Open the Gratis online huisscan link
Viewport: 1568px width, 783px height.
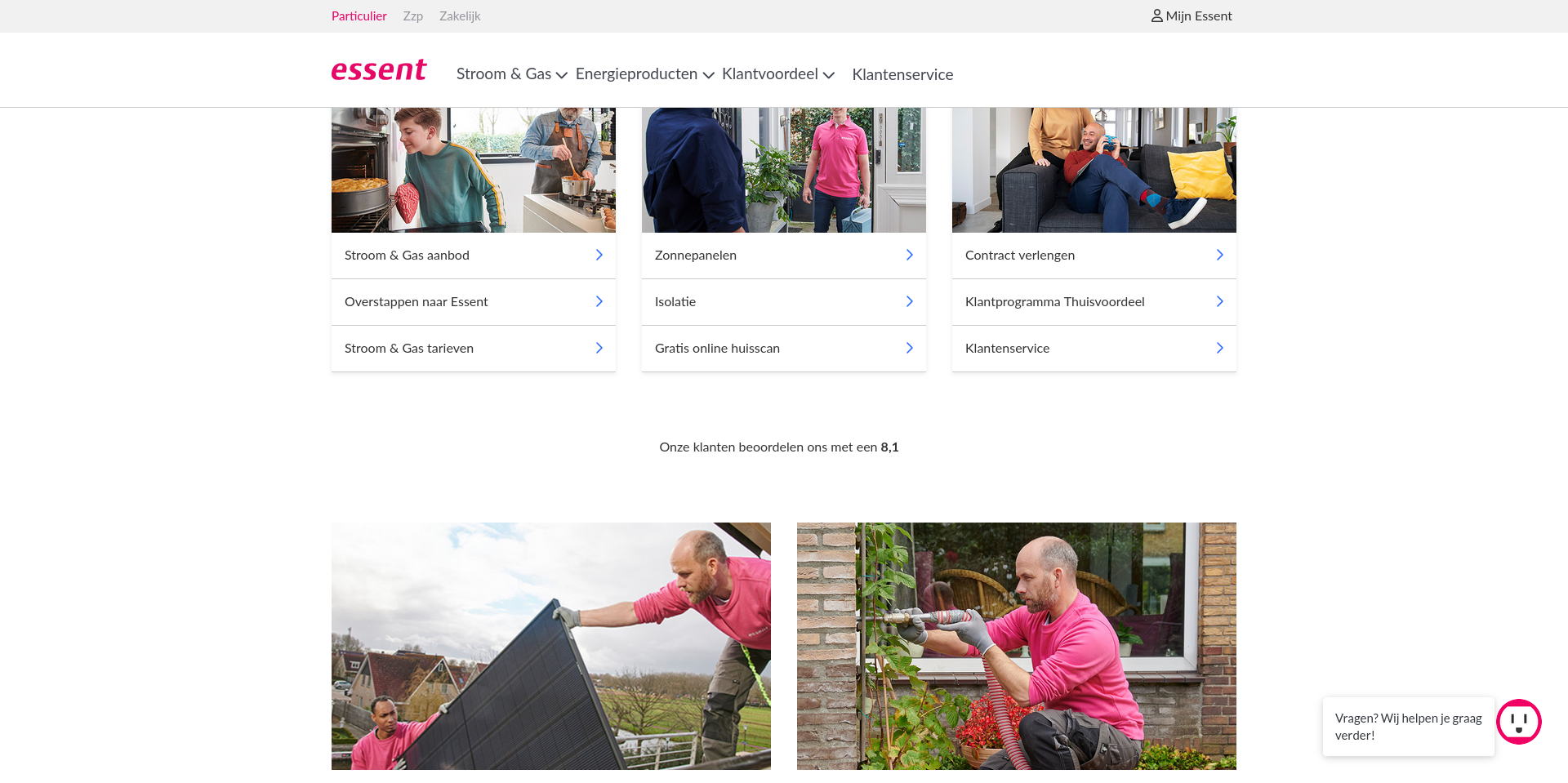(717, 348)
